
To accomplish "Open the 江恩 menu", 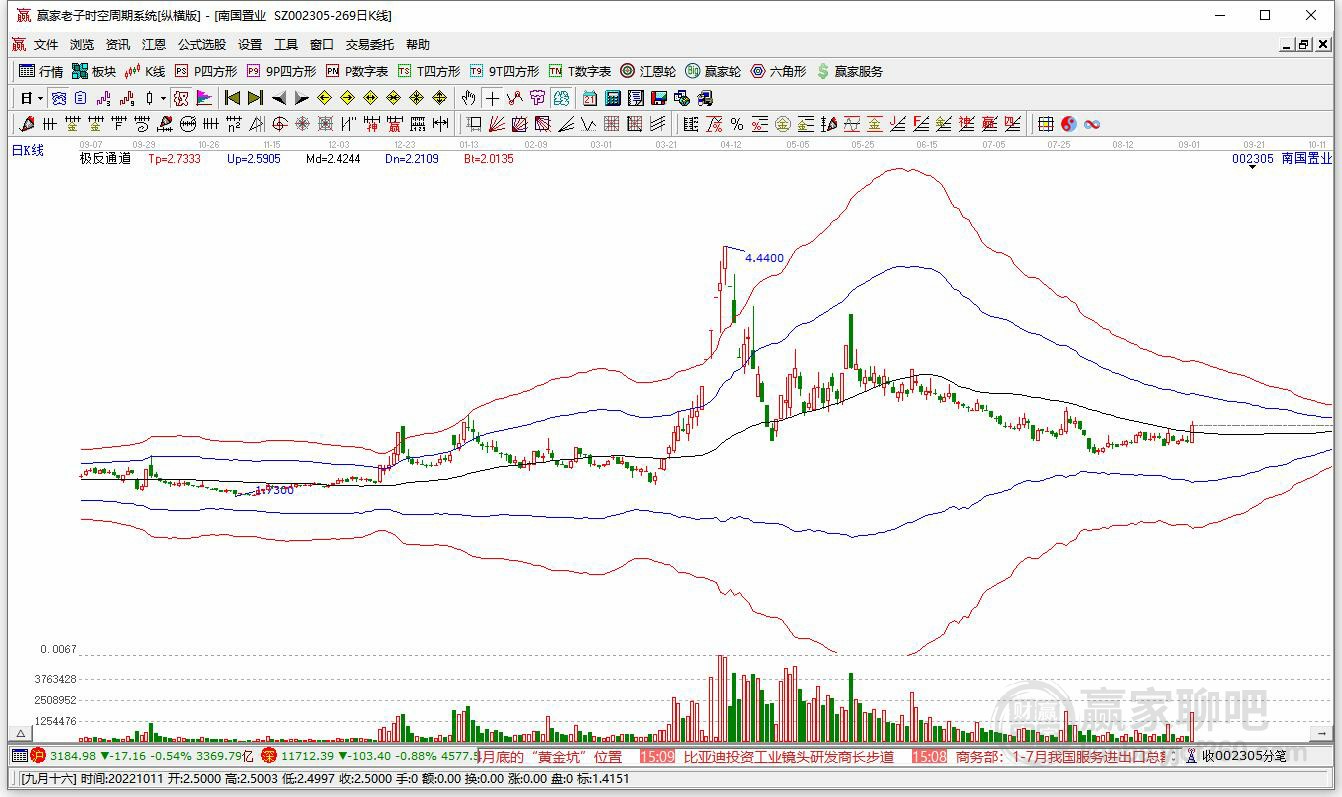I will [154, 45].
